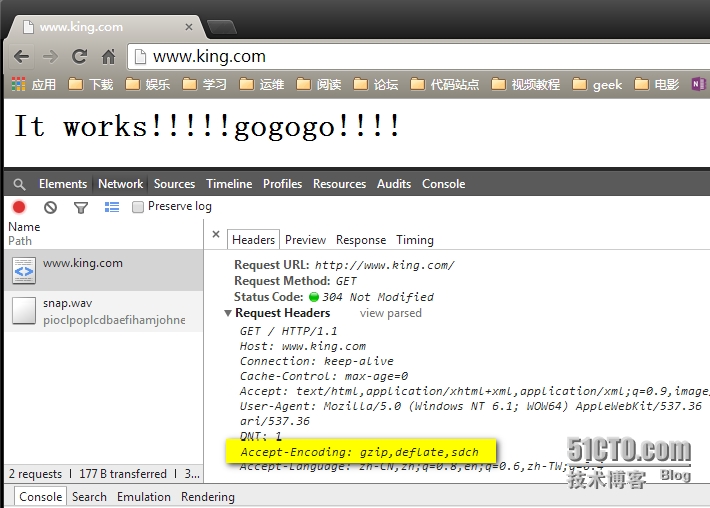710x508 pixels.
Task: Click the Cache-Control: max-age=0 line
Action: [x=324, y=376]
